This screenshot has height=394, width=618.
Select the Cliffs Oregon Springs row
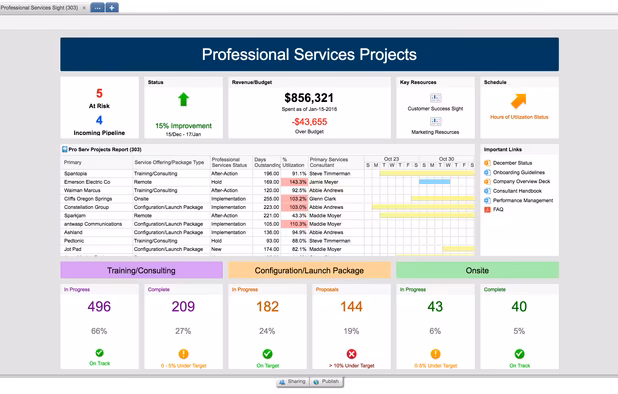pyautogui.click(x=268, y=199)
